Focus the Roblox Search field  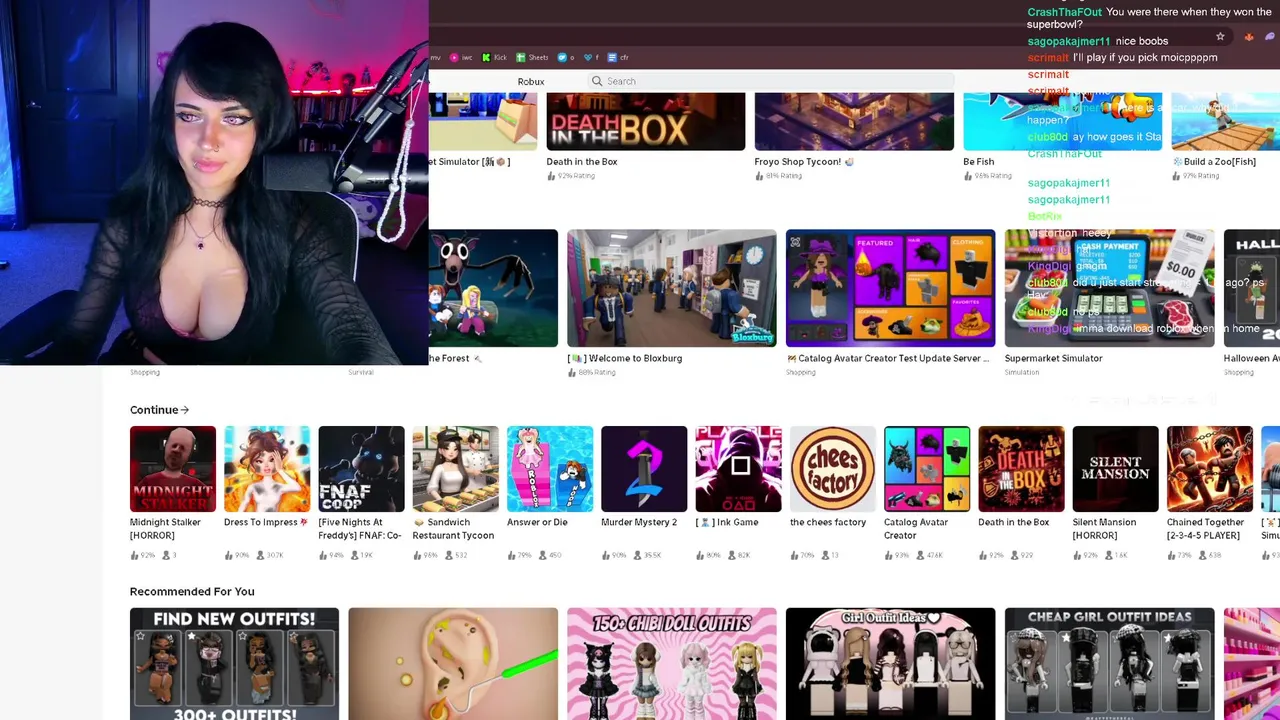coord(770,81)
